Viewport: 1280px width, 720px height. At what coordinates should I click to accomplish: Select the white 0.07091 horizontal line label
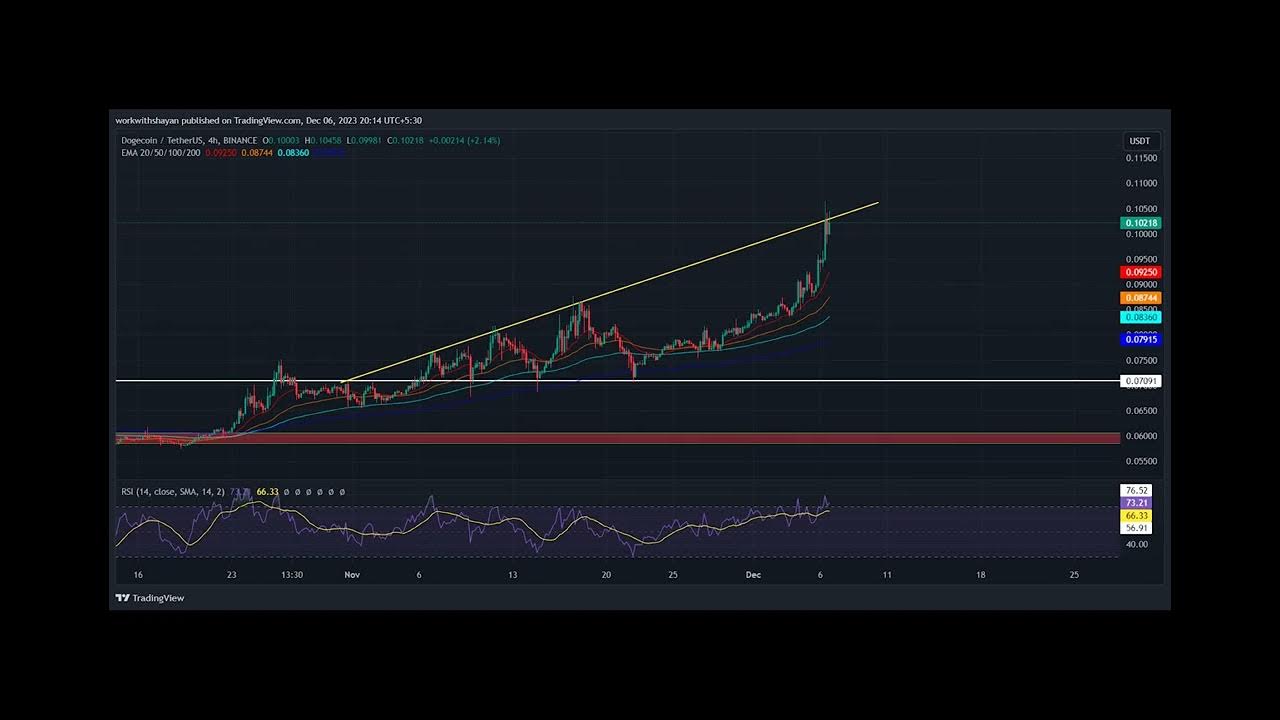click(1140, 381)
